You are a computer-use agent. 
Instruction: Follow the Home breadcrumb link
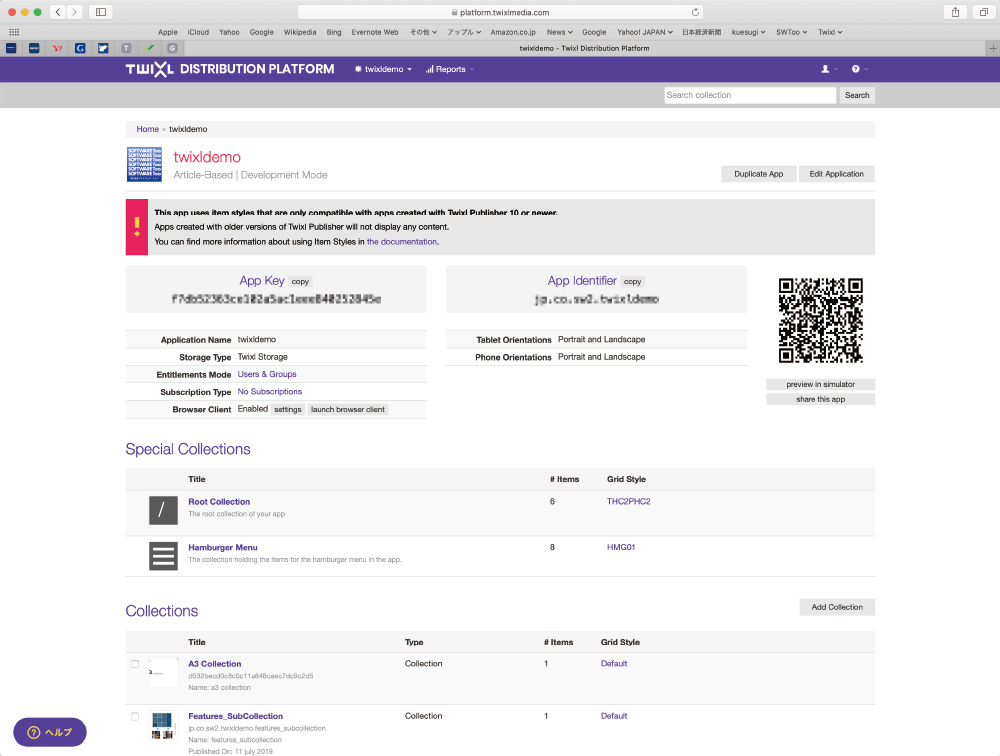[x=147, y=129]
